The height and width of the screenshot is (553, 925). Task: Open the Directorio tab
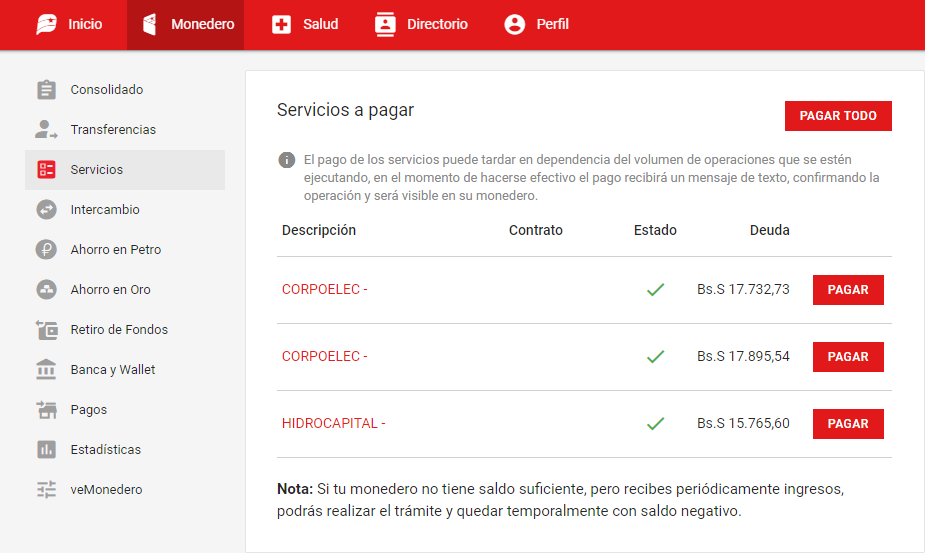click(x=421, y=24)
